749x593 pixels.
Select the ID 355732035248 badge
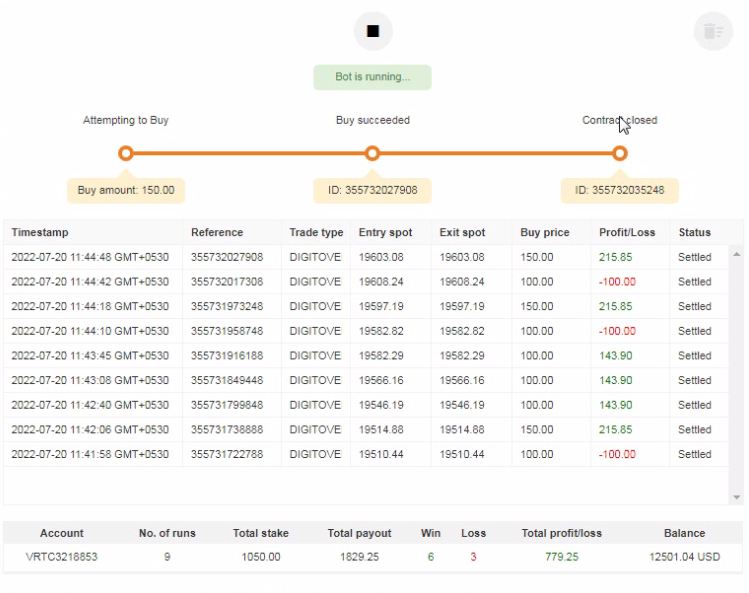pyautogui.click(x=619, y=190)
